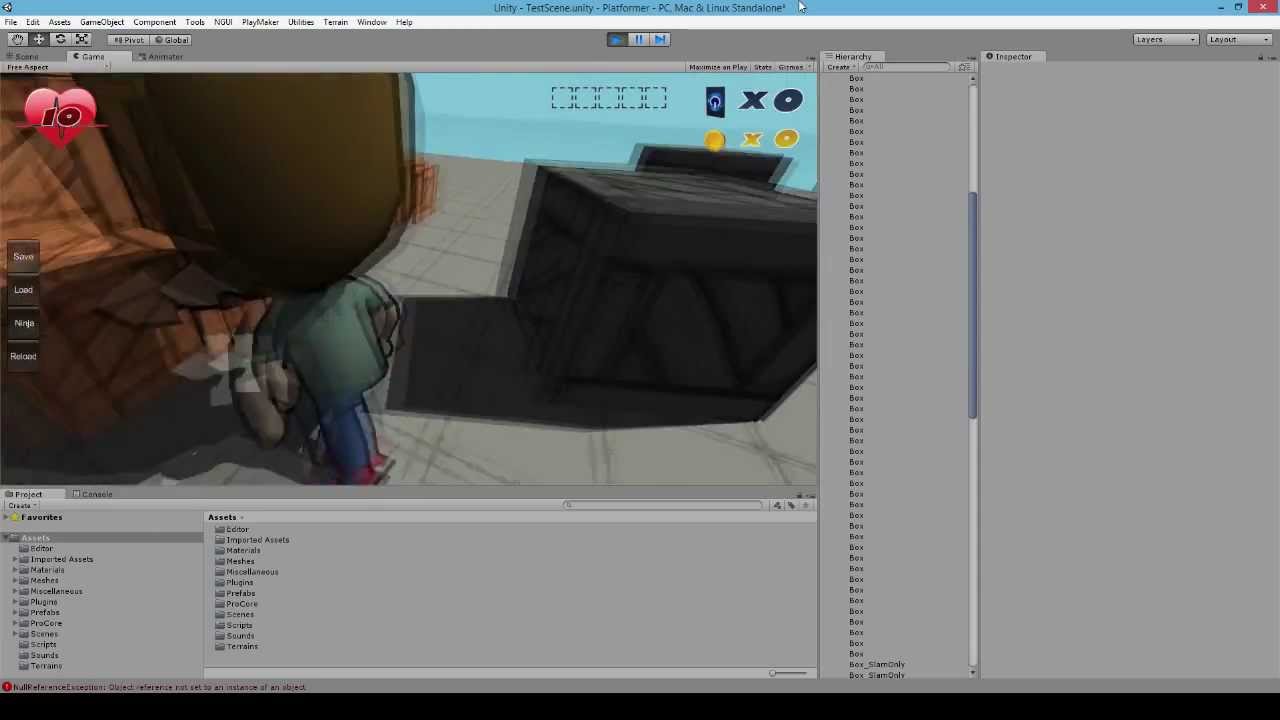Screen dimensions: 1280x720
Task: Select the Editor folder icon in asset list
Action: 220,529
